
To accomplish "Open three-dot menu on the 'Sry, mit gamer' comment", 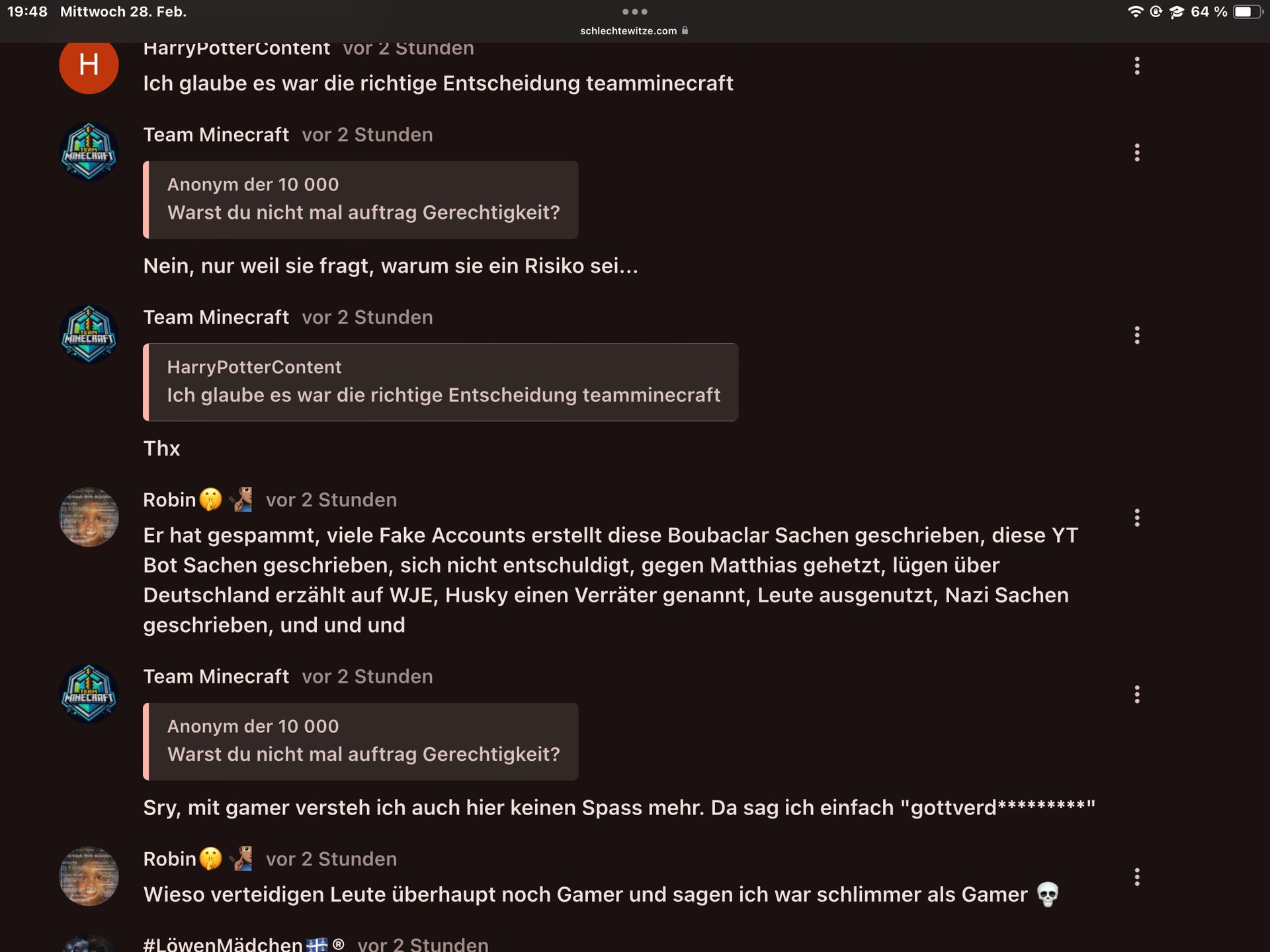I will point(1137,694).
